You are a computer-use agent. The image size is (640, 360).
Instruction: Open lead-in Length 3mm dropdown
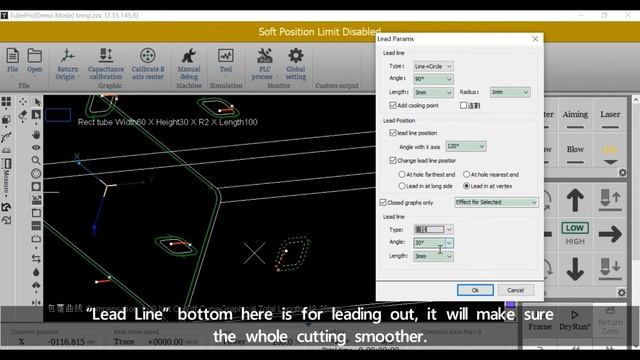pyautogui.click(x=433, y=93)
